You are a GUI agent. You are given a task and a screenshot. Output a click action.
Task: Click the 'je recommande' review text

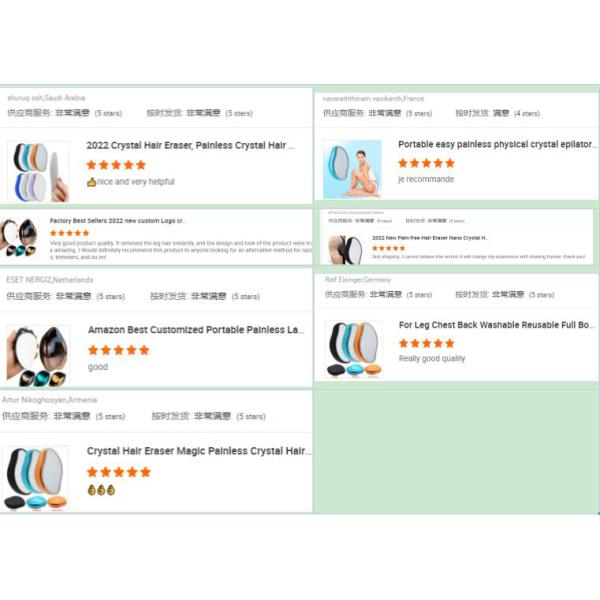[426, 179]
